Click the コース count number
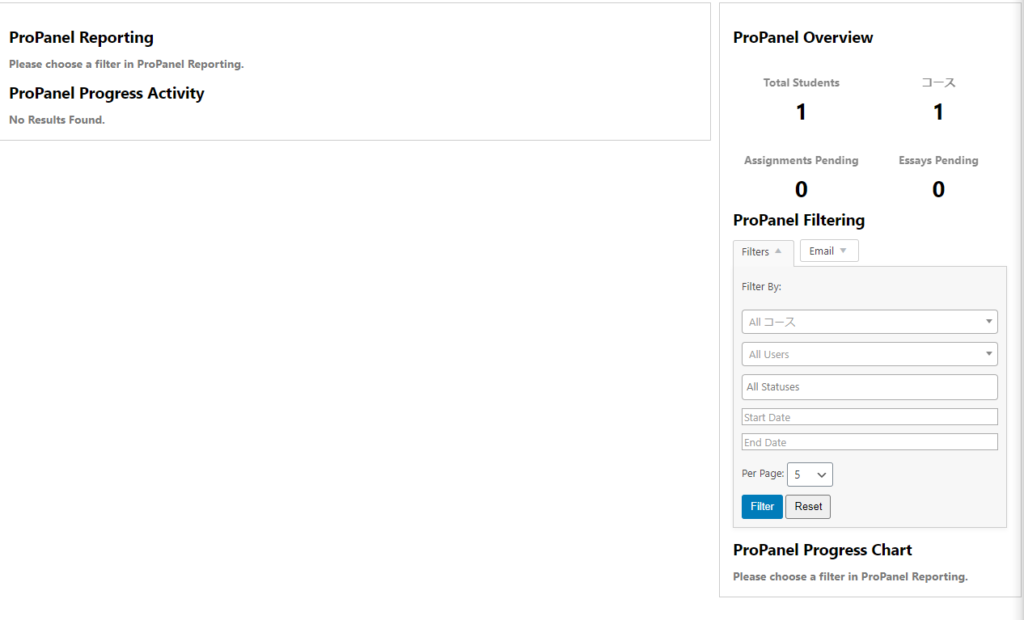 (938, 112)
